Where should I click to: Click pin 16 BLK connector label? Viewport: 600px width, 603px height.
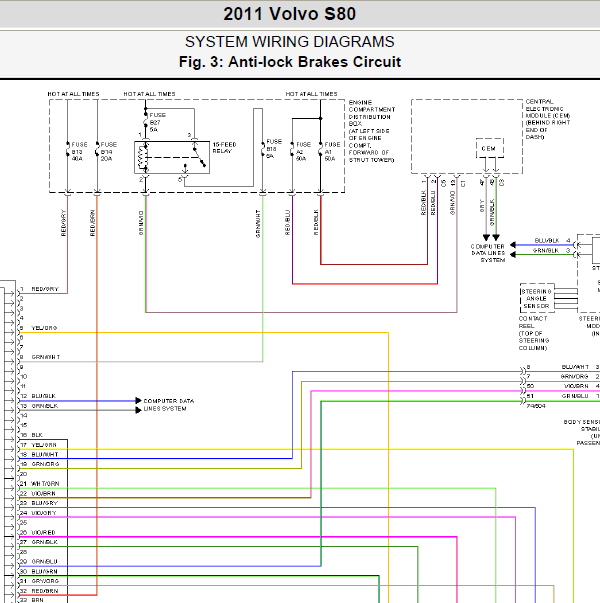(37, 435)
